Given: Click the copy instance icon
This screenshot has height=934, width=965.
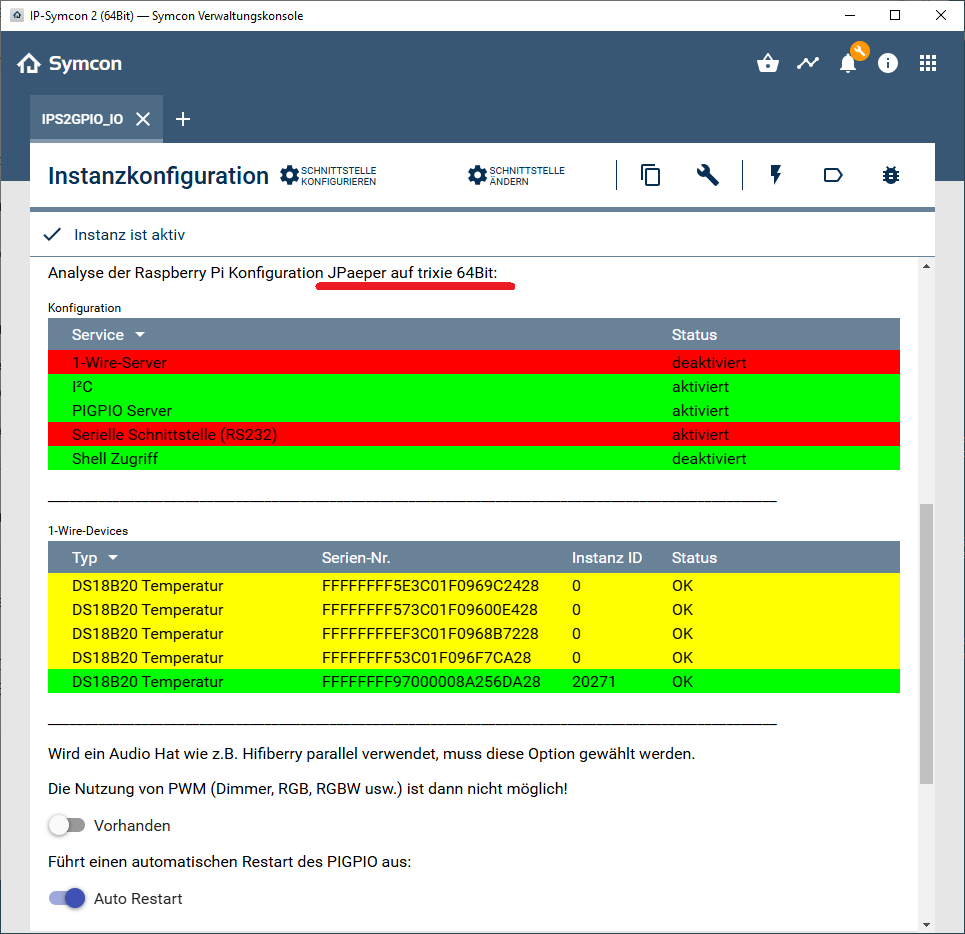Looking at the screenshot, I should [x=651, y=176].
